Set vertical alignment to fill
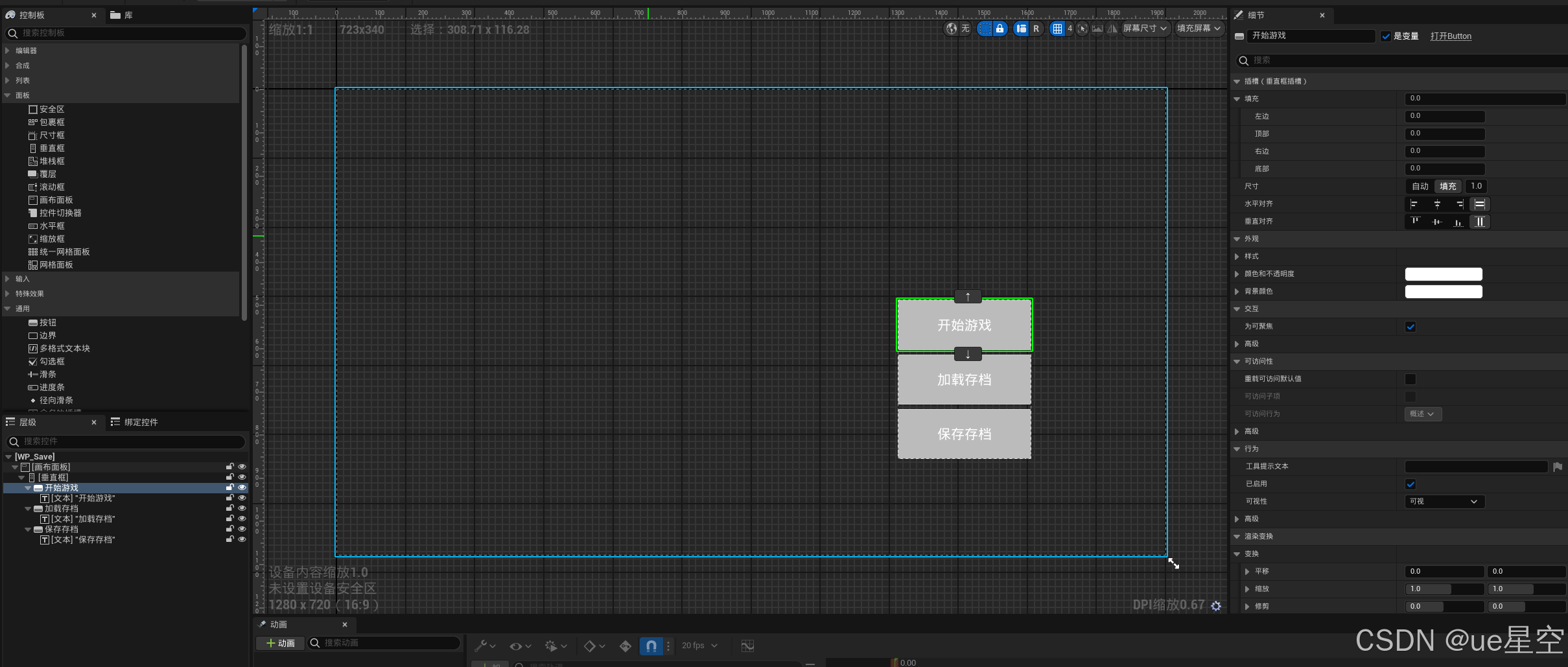The width and height of the screenshot is (1568, 667). click(x=1480, y=222)
